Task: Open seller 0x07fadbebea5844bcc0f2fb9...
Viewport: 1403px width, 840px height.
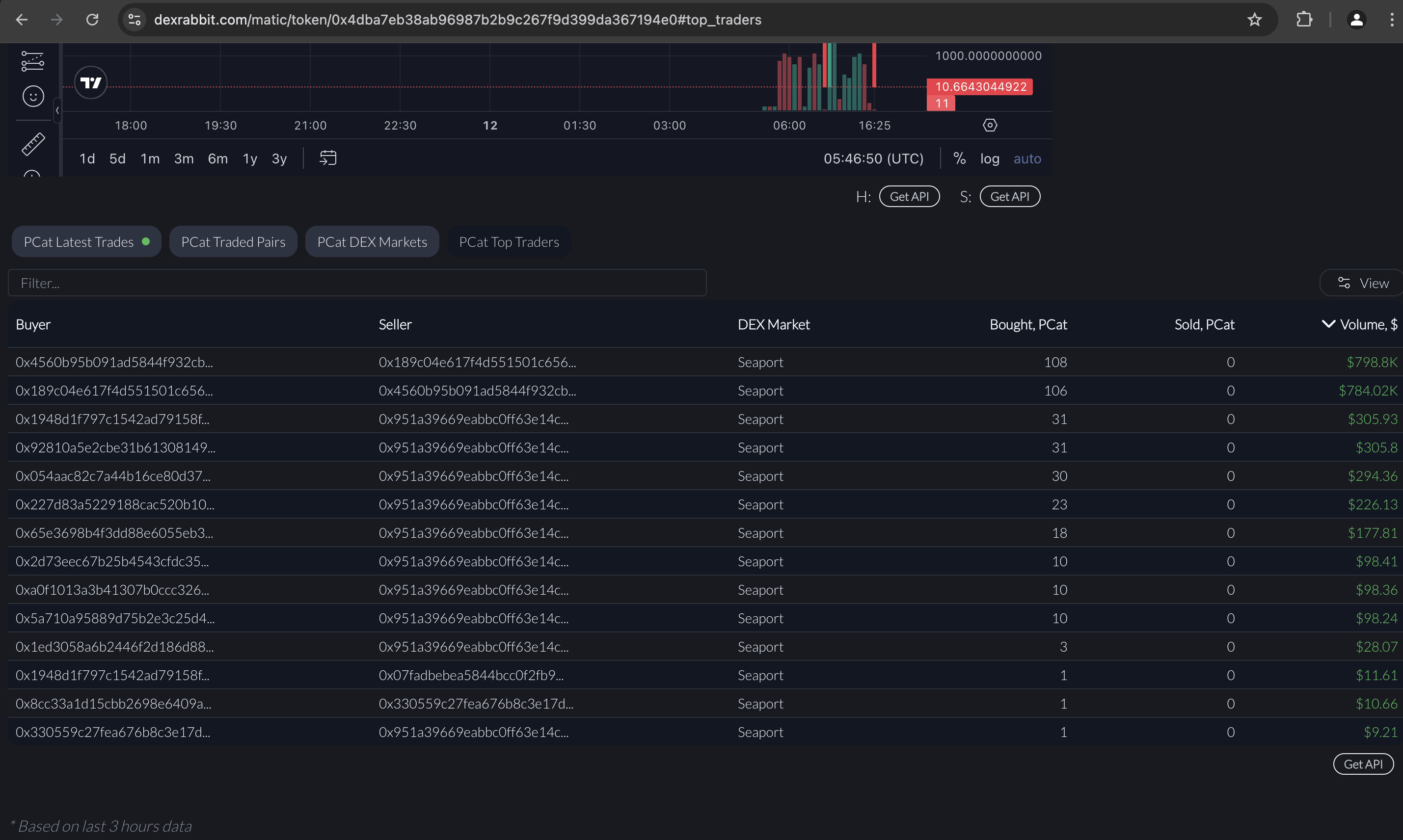Action: pos(471,675)
